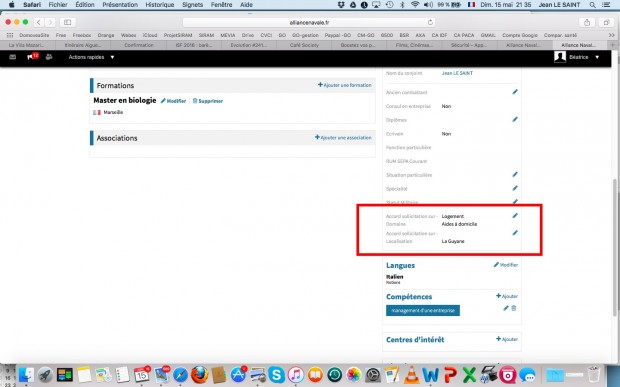The image size is (620, 387).
Task: Open iTunes from the Dock
Action: pyautogui.click(x=296, y=374)
